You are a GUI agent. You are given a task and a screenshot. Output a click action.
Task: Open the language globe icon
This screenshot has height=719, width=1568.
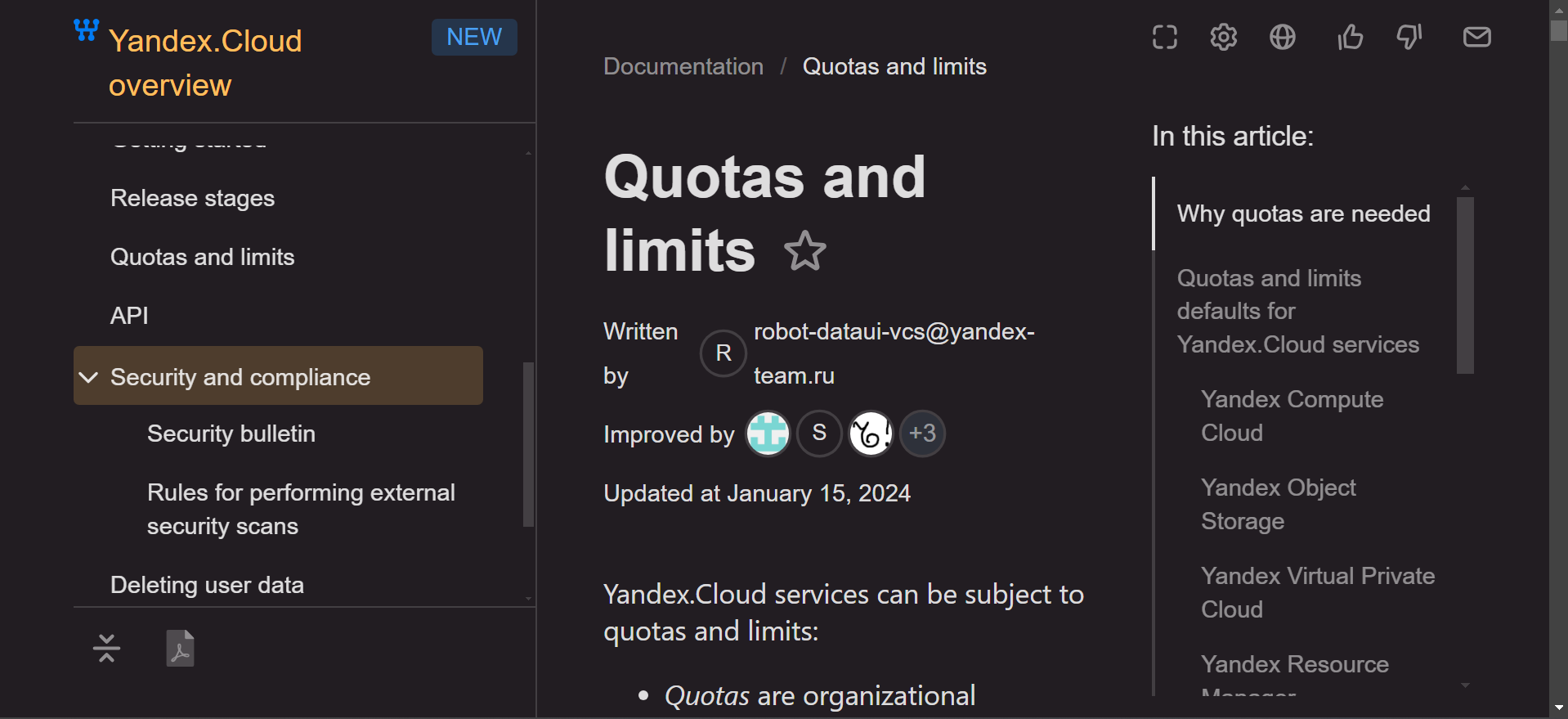pyautogui.click(x=1283, y=37)
